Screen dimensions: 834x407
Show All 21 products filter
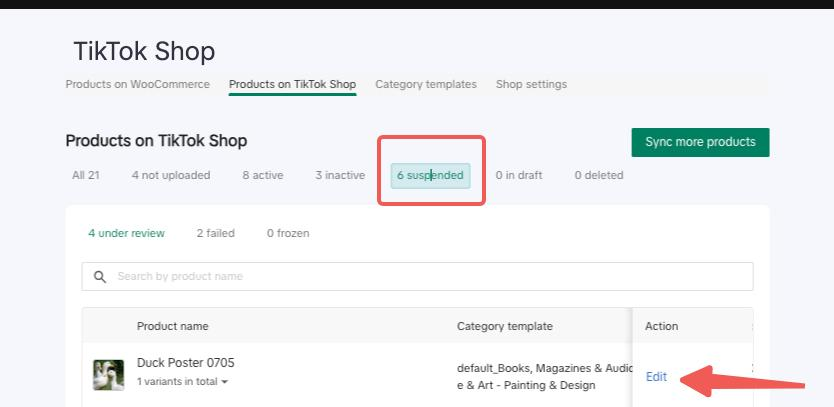point(86,175)
